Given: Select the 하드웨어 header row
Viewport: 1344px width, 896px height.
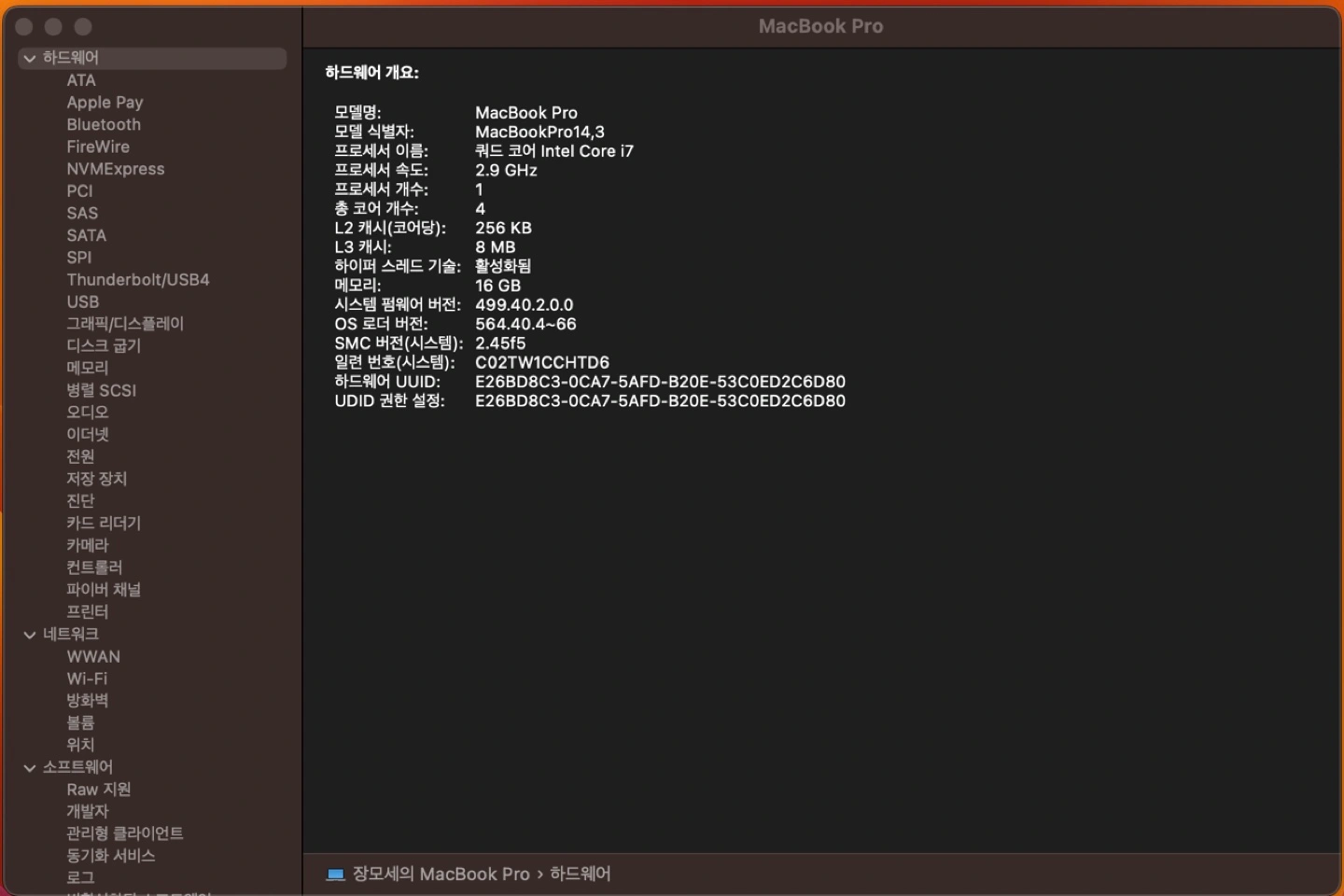Looking at the screenshot, I should (152, 58).
